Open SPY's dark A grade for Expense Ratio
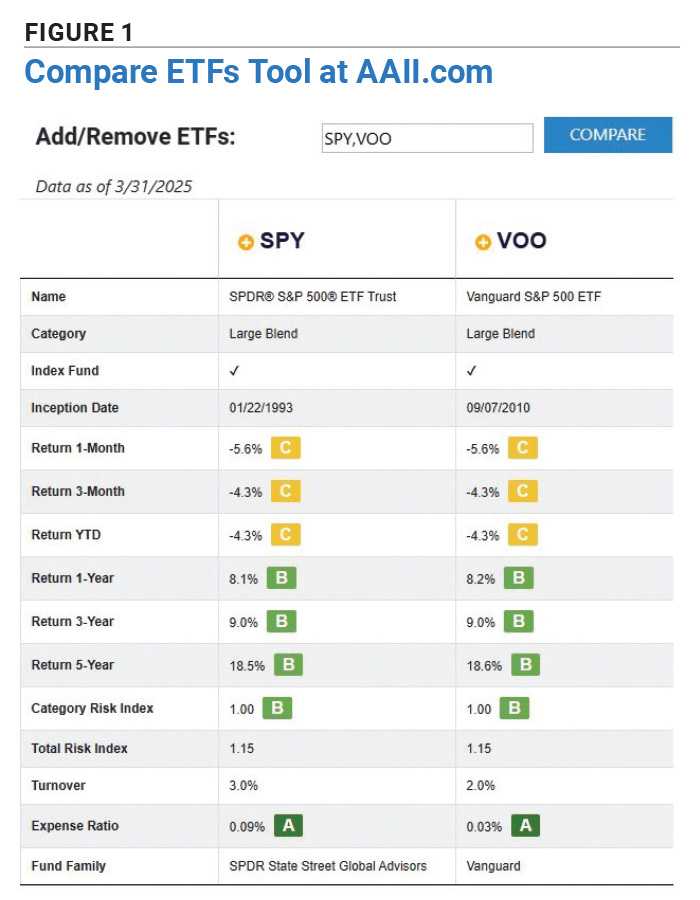Image resolution: width=700 pixels, height=900 pixels. (x=288, y=827)
